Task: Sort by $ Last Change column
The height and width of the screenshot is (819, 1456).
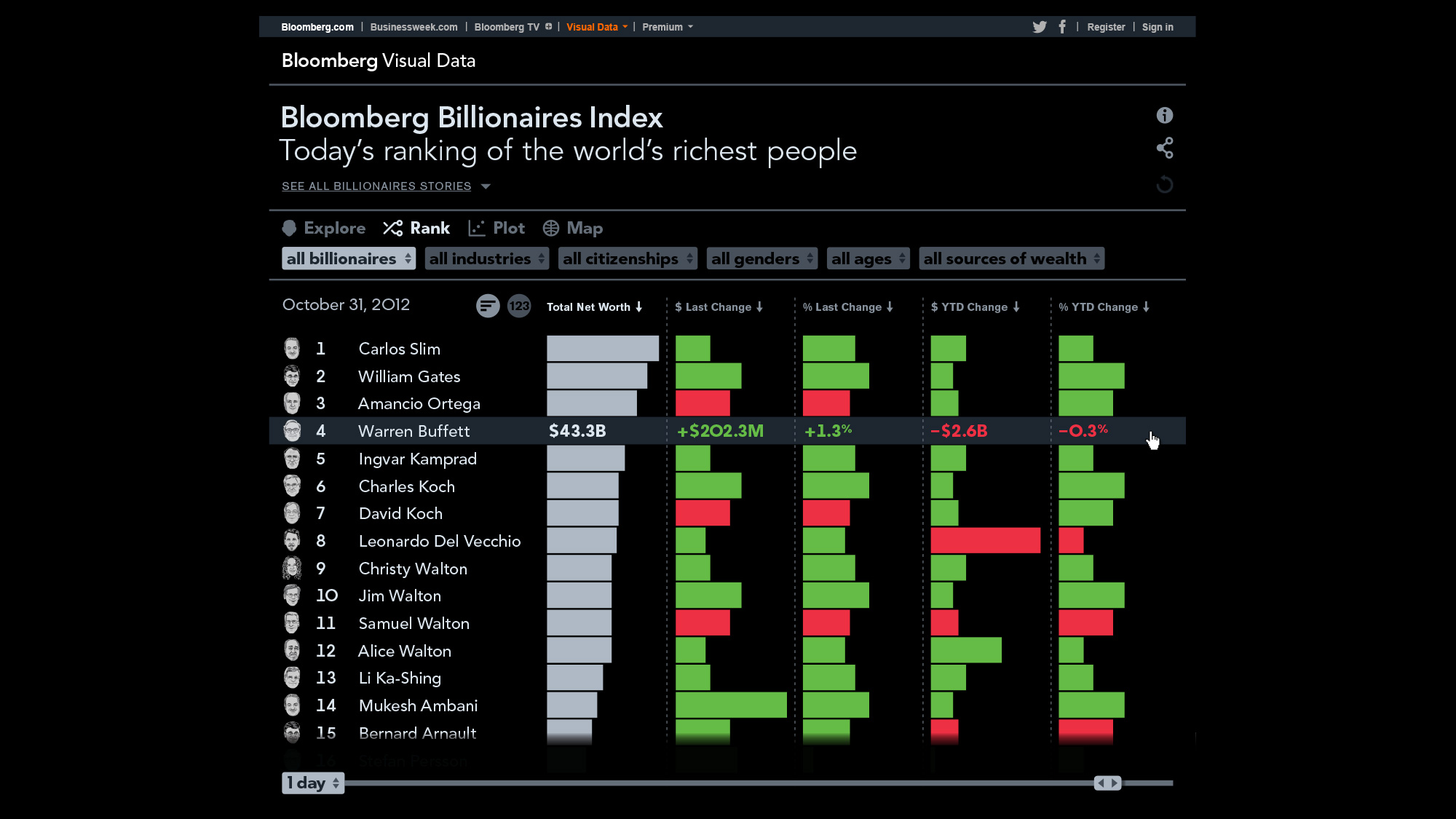Action: tap(719, 307)
